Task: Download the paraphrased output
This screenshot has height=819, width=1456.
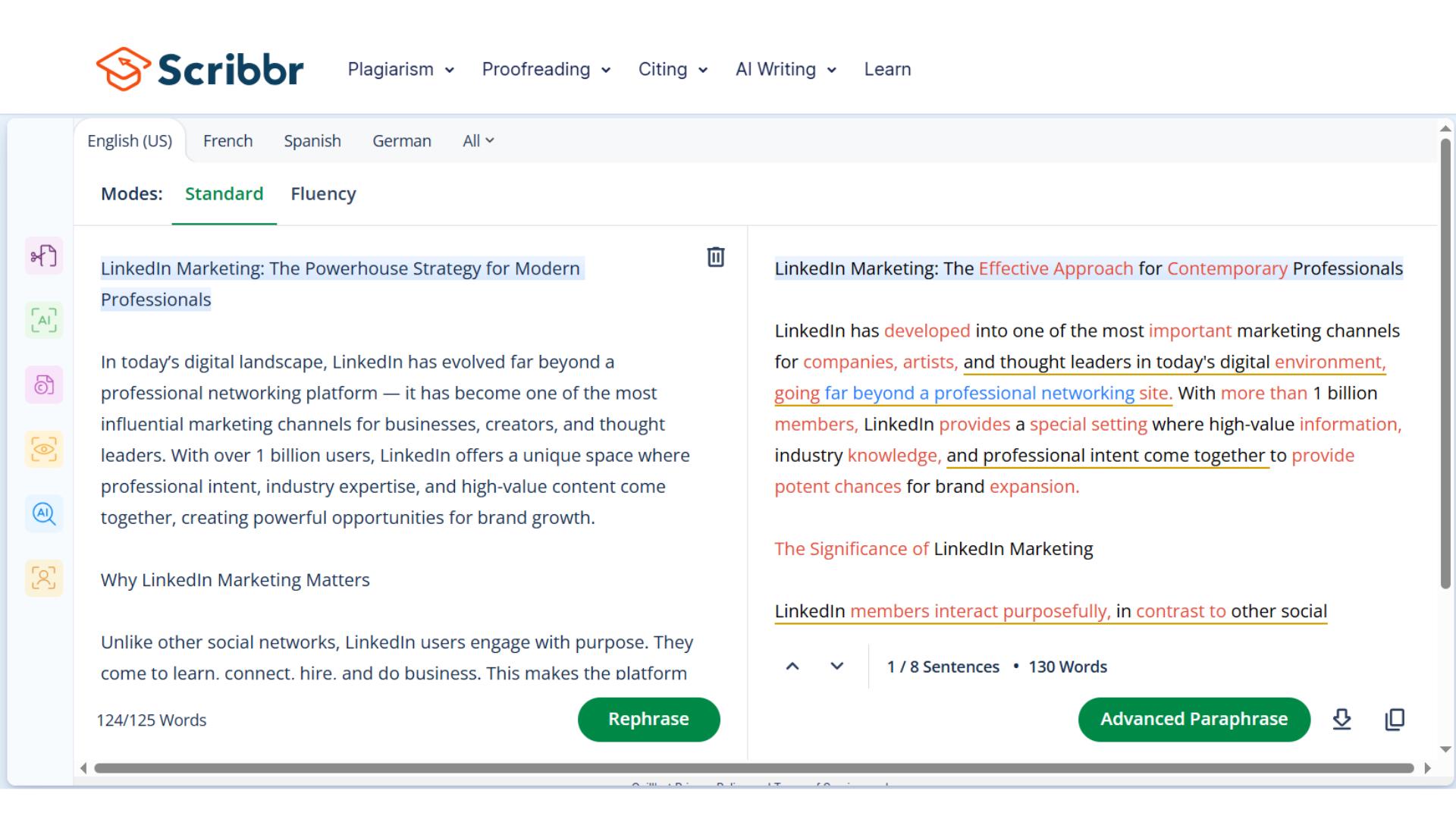Action: [1341, 719]
